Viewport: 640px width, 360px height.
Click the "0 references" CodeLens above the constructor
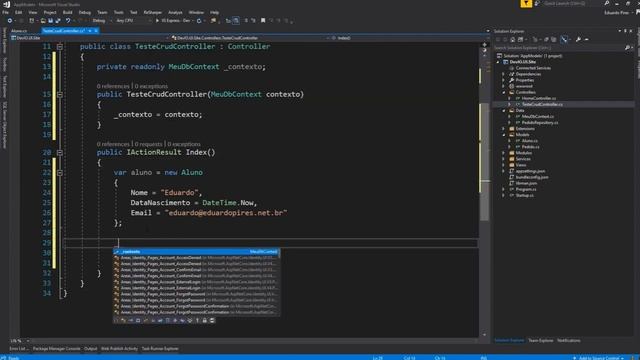click(x=113, y=86)
